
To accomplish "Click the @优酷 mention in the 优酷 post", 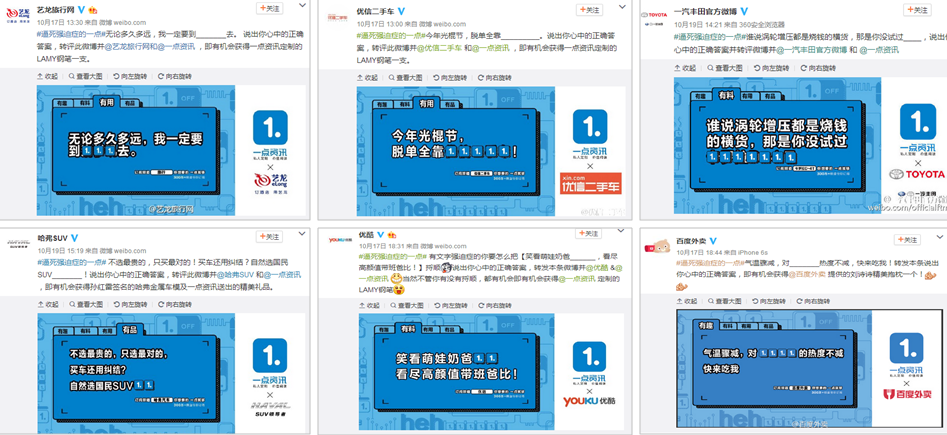I will tap(597, 267).
